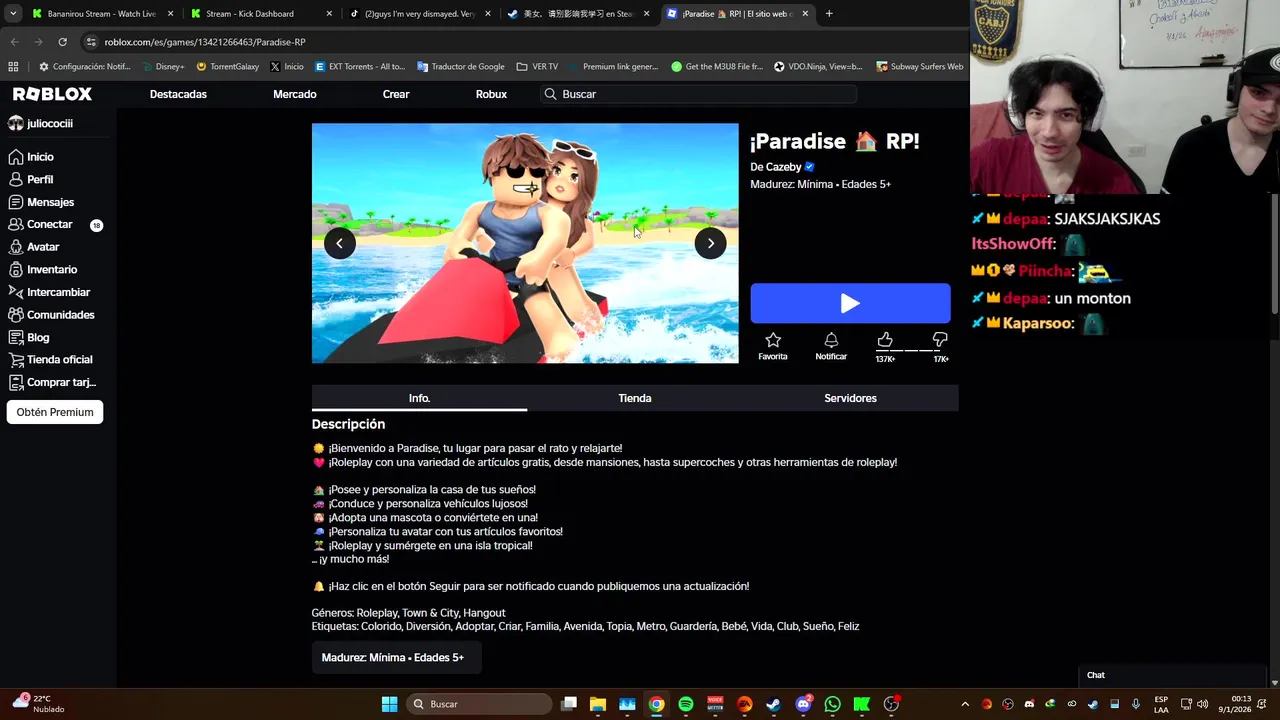This screenshot has width=1280, height=720.
Task: Click the Windows Start button
Action: click(x=389, y=704)
